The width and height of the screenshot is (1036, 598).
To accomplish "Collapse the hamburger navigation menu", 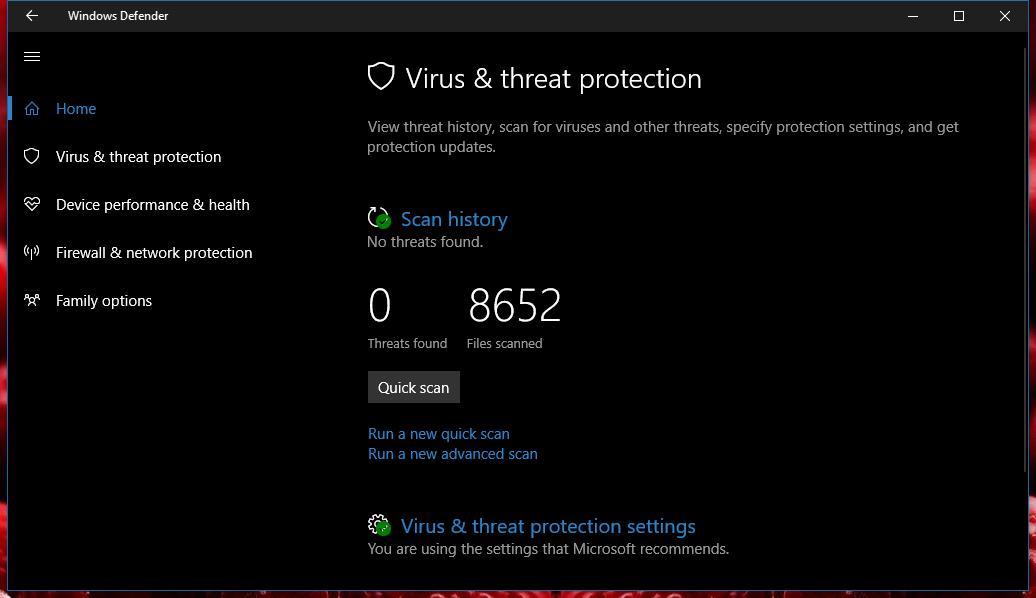I will pos(32,57).
